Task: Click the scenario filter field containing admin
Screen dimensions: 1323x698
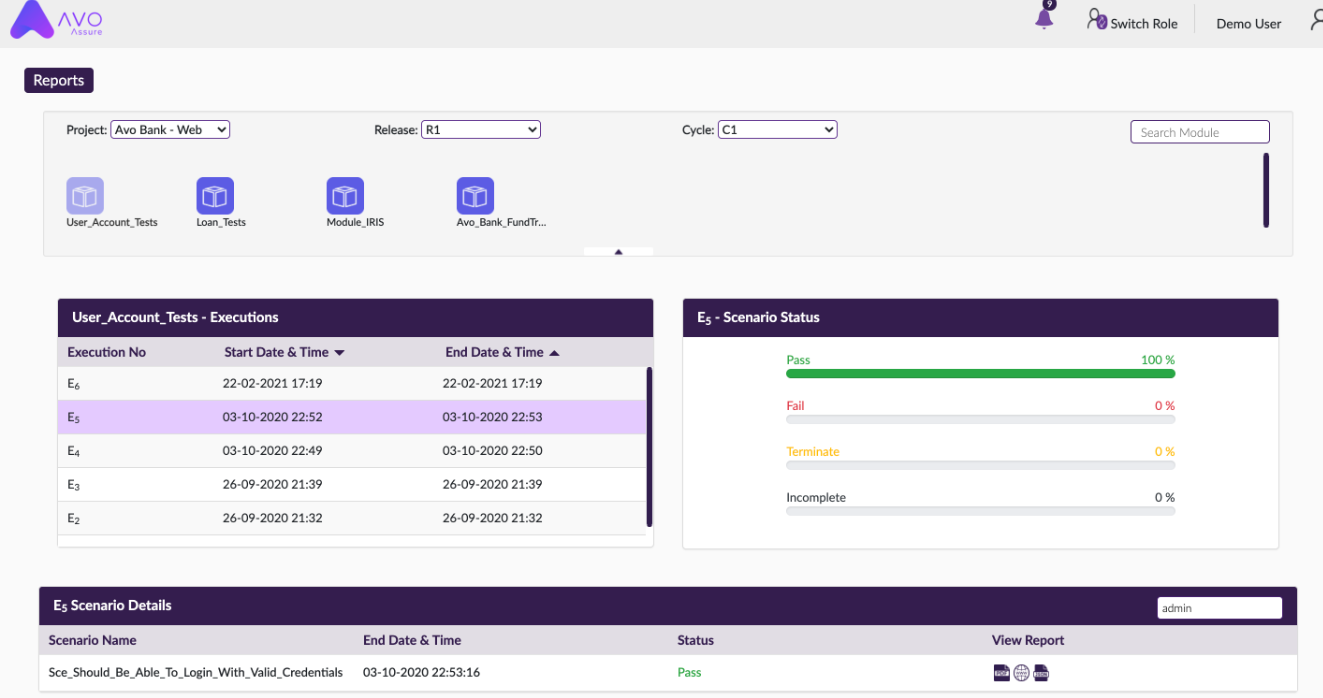Action: pos(1219,608)
